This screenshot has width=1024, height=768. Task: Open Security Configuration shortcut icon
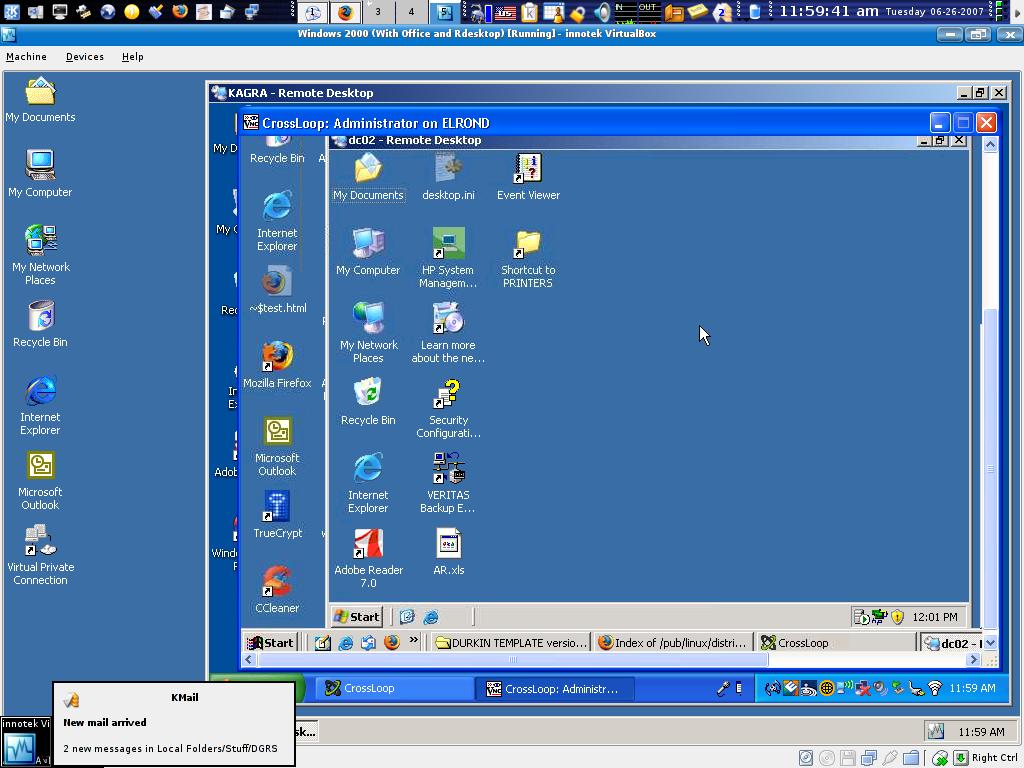(x=448, y=394)
